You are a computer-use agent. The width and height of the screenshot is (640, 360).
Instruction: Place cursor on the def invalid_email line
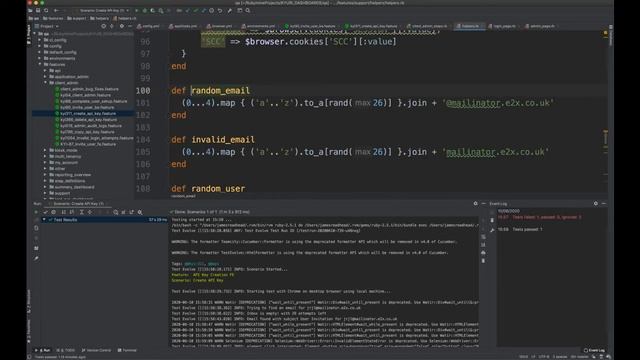[213, 140]
